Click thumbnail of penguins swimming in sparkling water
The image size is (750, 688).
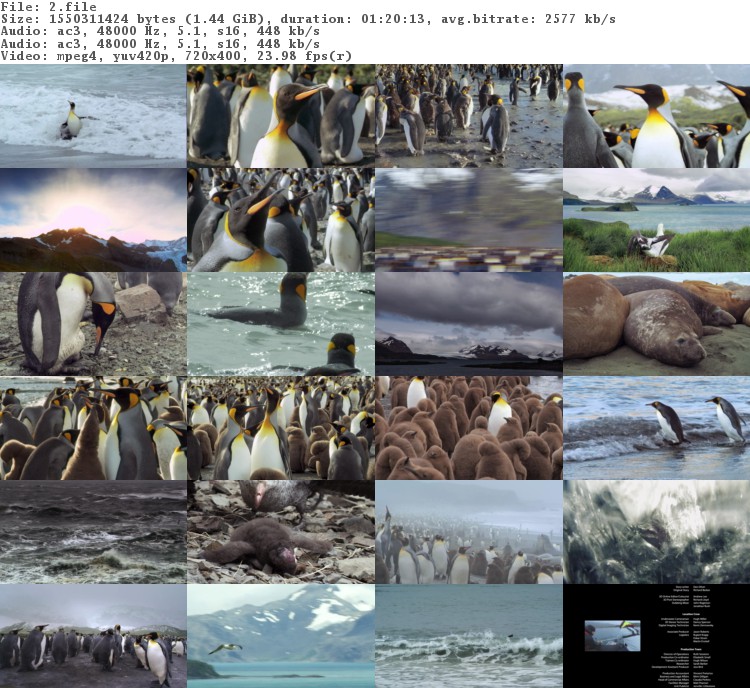(x=281, y=324)
